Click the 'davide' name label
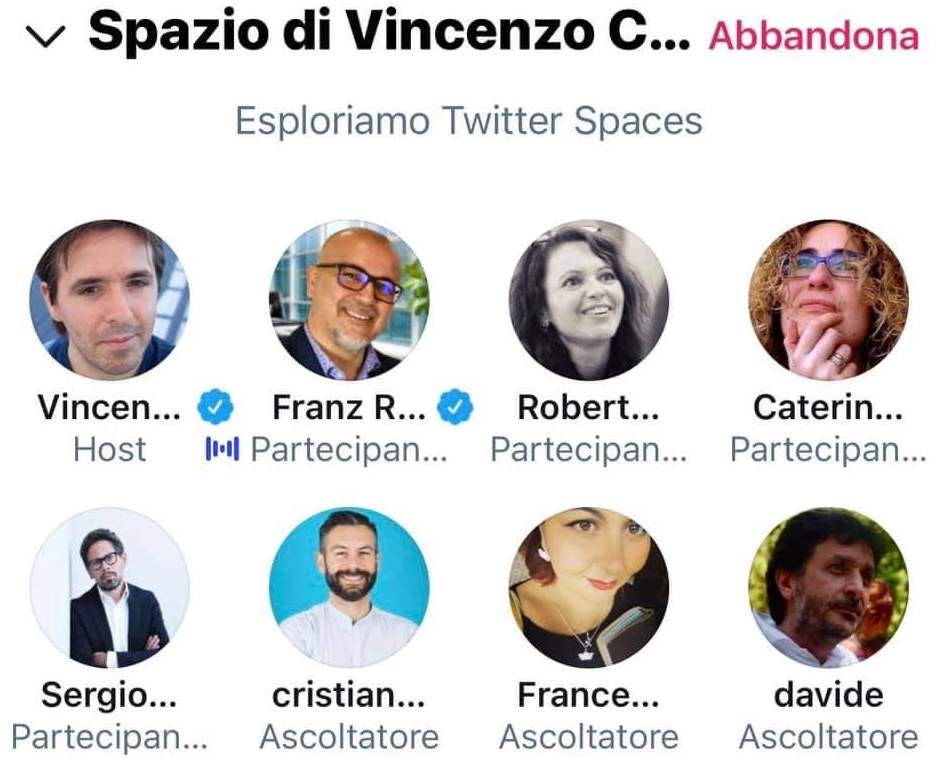Screen dimensions: 936x758 (x=829, y=695)
